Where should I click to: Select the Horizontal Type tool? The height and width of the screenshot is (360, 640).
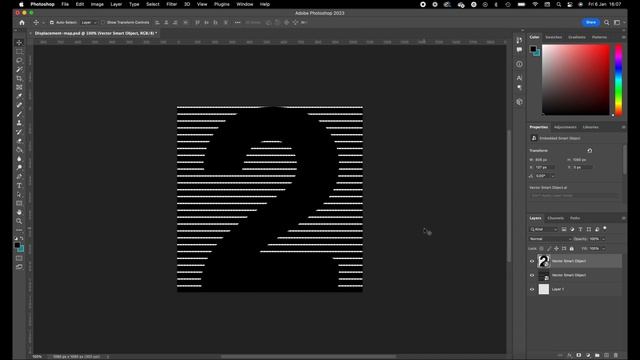(19, 186)
